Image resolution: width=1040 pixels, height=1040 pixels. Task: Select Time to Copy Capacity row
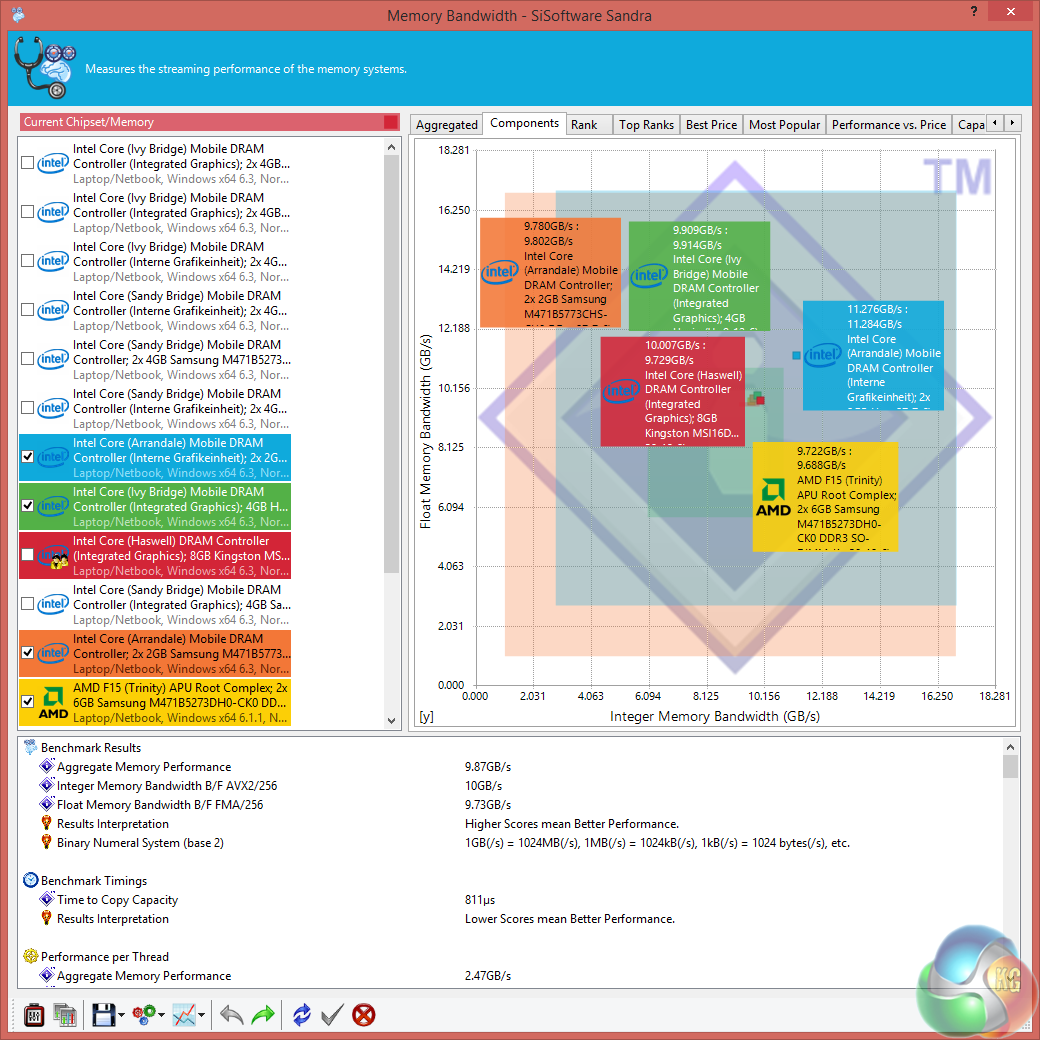click(512, 899)
